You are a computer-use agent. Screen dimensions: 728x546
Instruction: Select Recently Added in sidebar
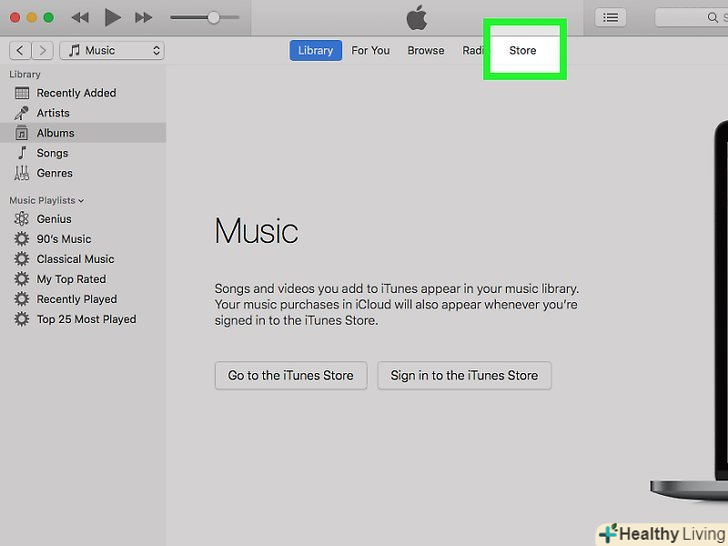pyautogui.click(x=84, y=93)
